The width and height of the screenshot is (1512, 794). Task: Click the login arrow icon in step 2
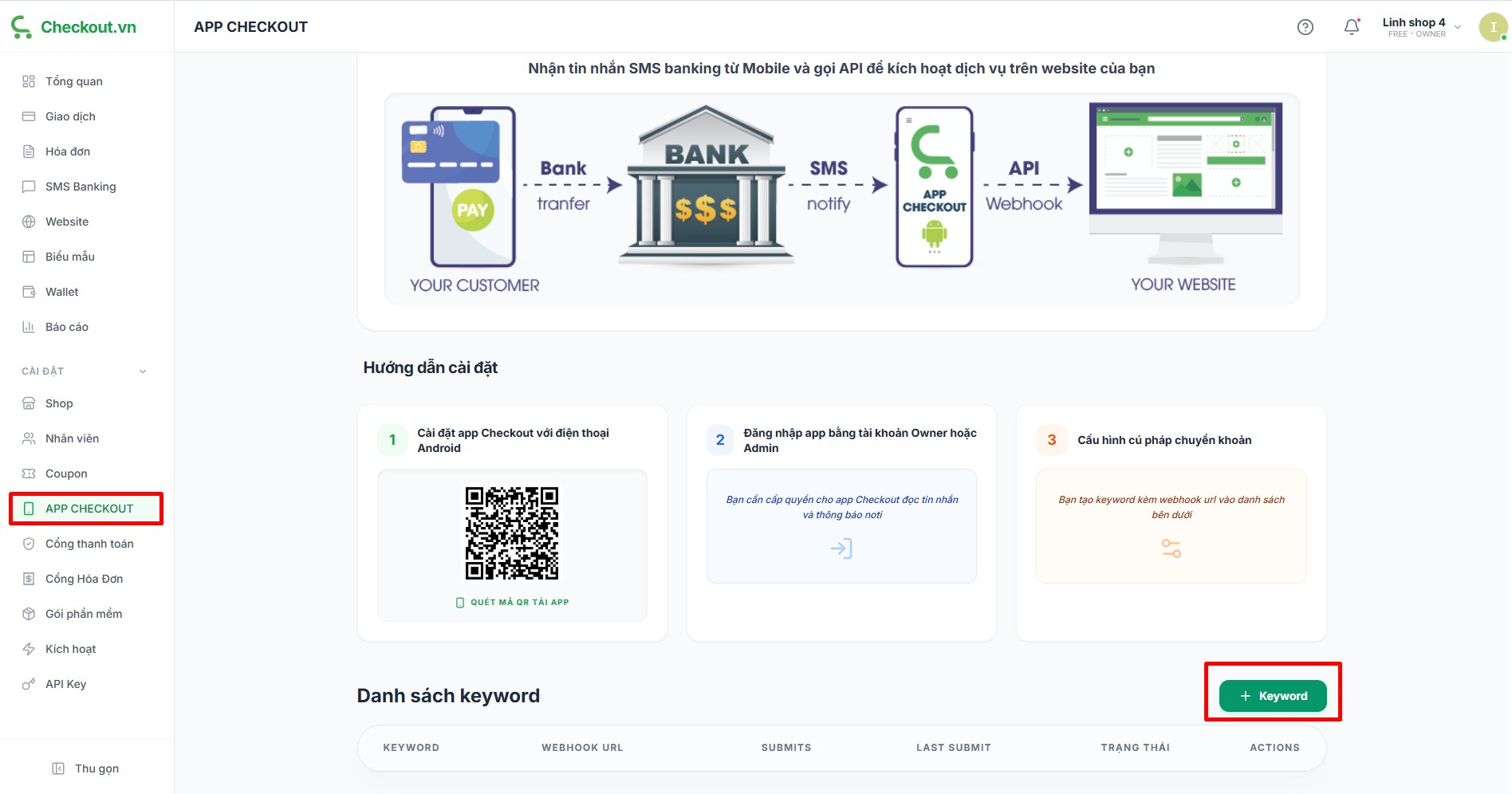coord(841,548)
